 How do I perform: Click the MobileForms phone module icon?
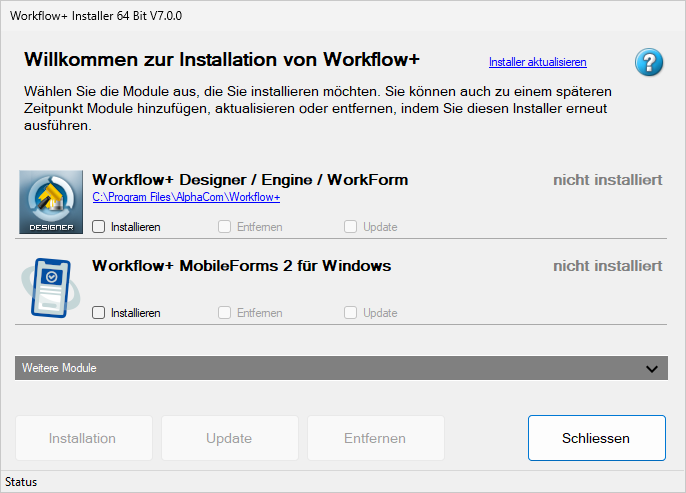coord(50,288)
